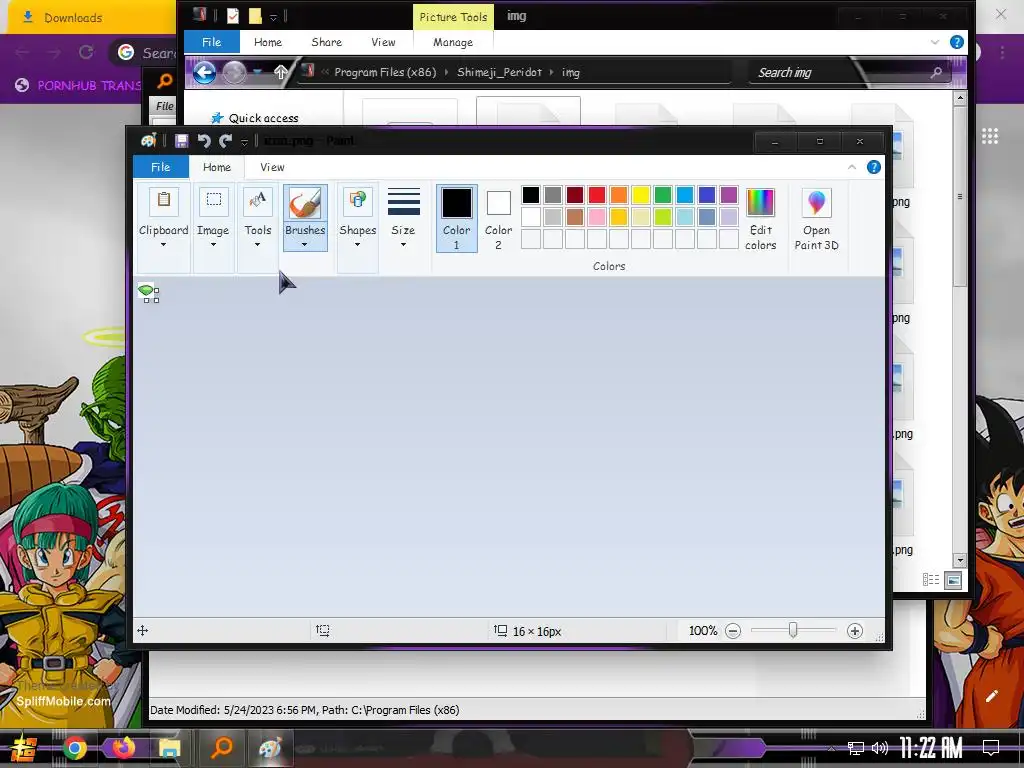Click the browser reload button

click(x=86, y=52)
